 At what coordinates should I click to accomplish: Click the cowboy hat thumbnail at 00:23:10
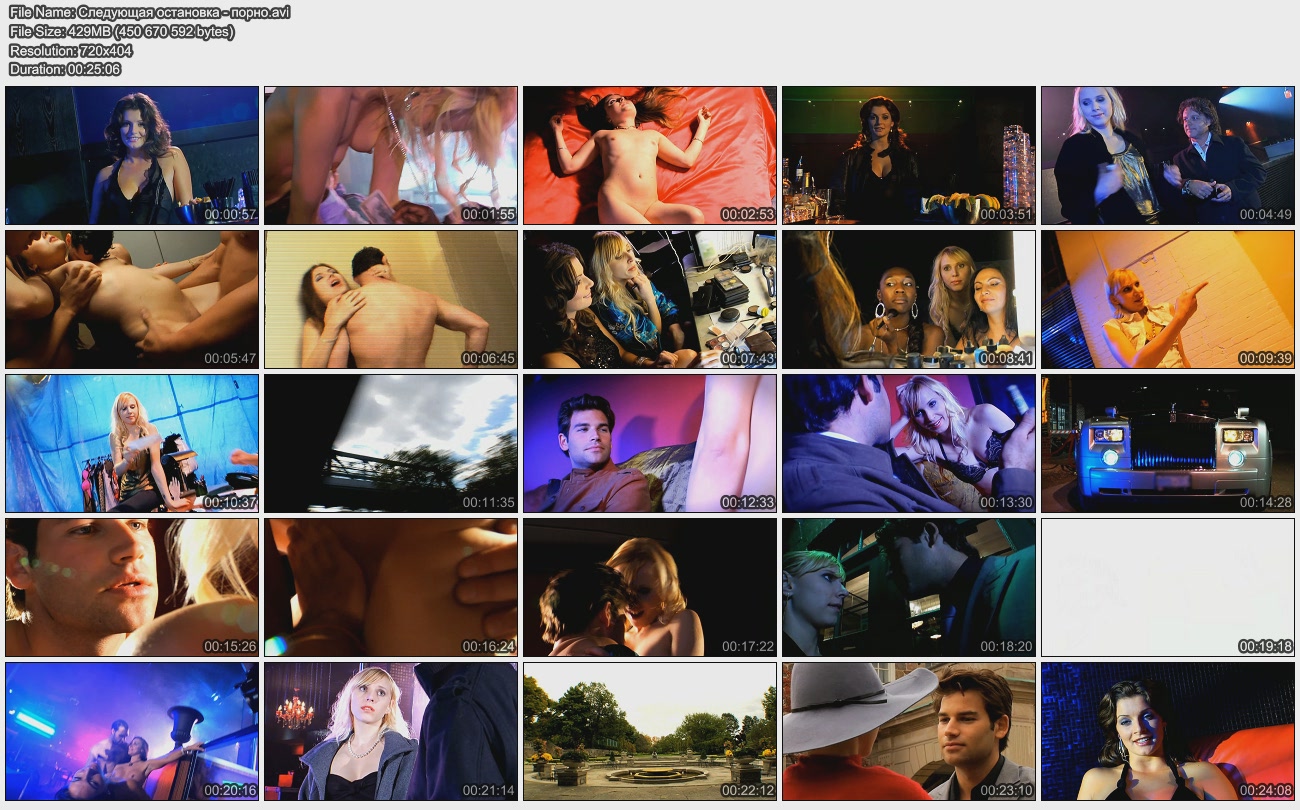point(908,731)
